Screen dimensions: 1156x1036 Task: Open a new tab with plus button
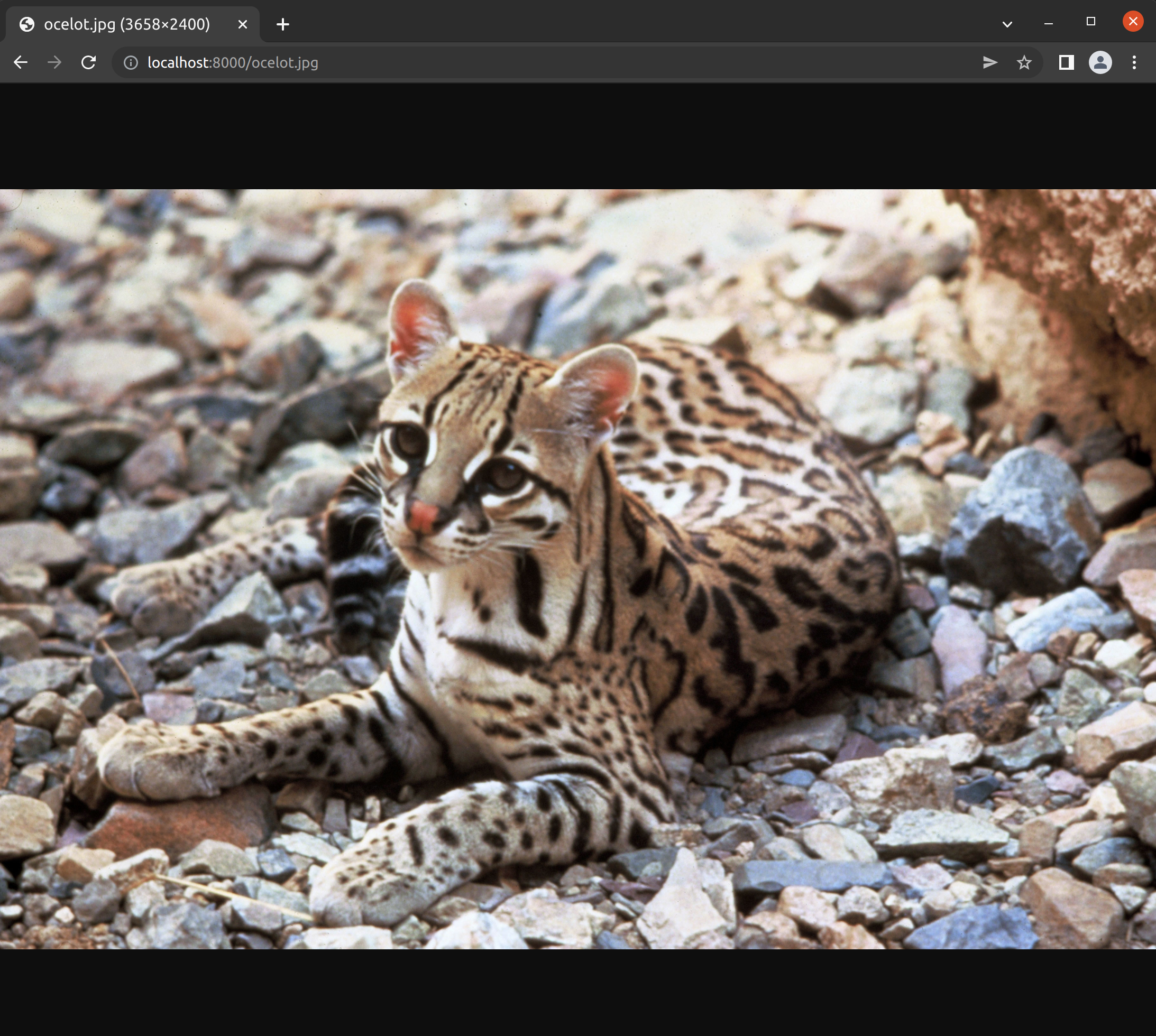click(282, 24)
